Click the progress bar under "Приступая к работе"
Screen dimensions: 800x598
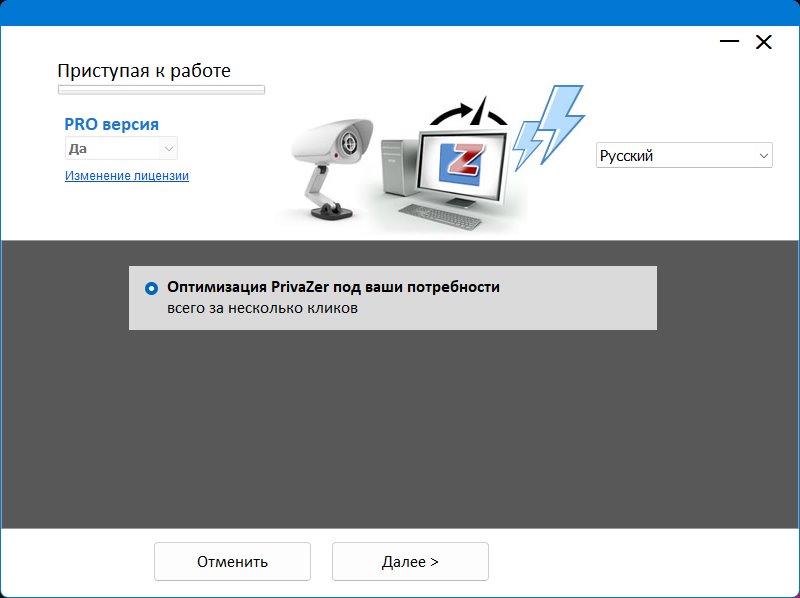161,90
